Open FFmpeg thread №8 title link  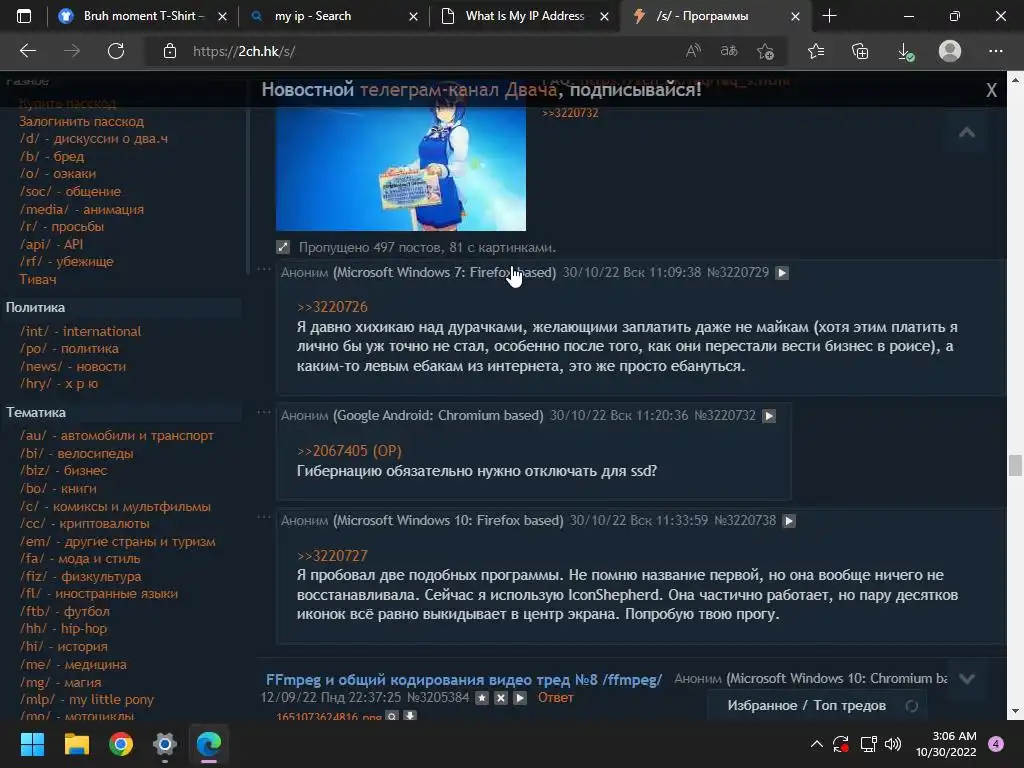[464, 680]
